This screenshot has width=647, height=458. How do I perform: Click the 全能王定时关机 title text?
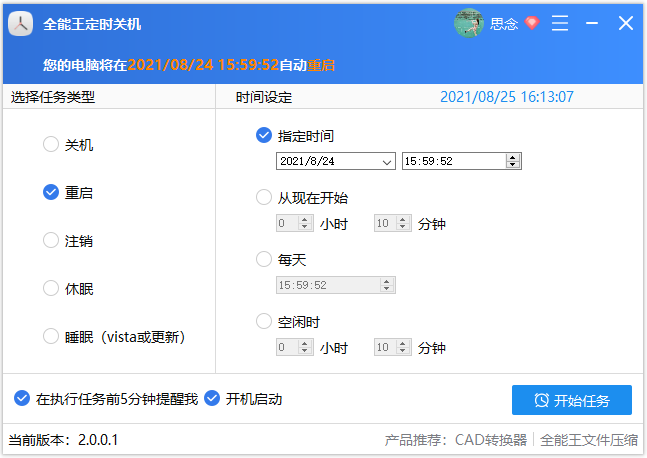(92, 24)
